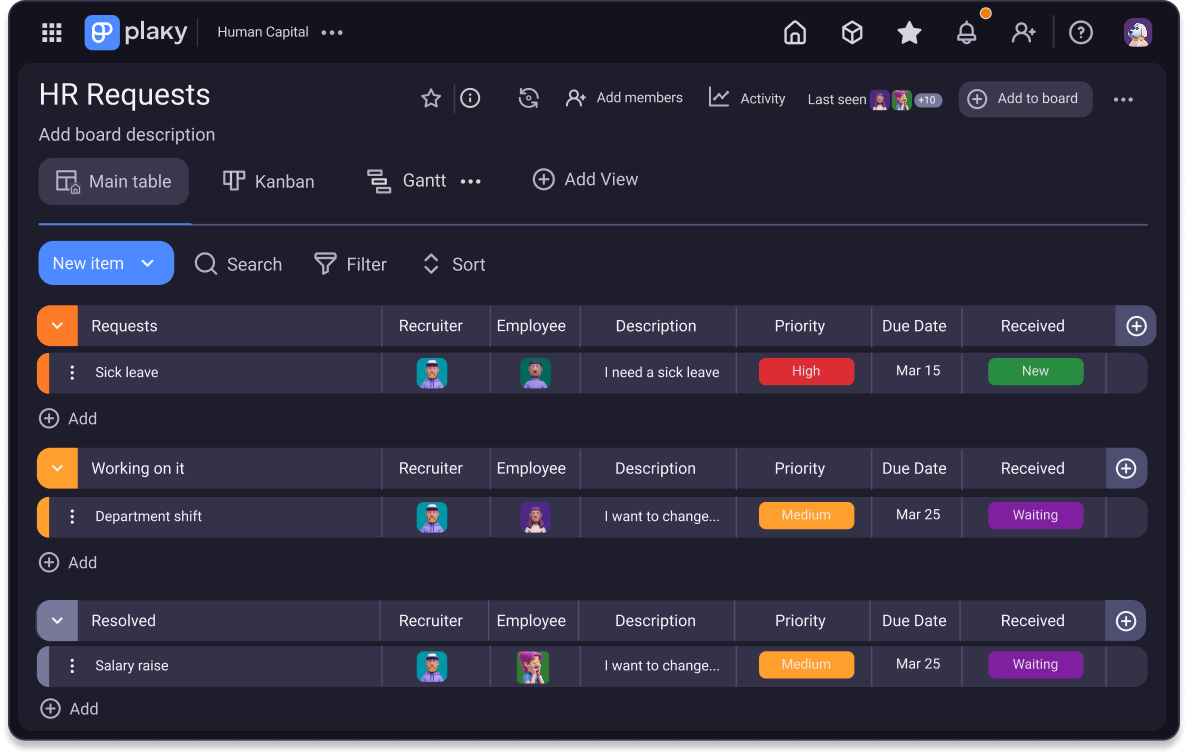Switch to the Gantt view tab
1187x755 pixels.
click(x=407, y=181)
